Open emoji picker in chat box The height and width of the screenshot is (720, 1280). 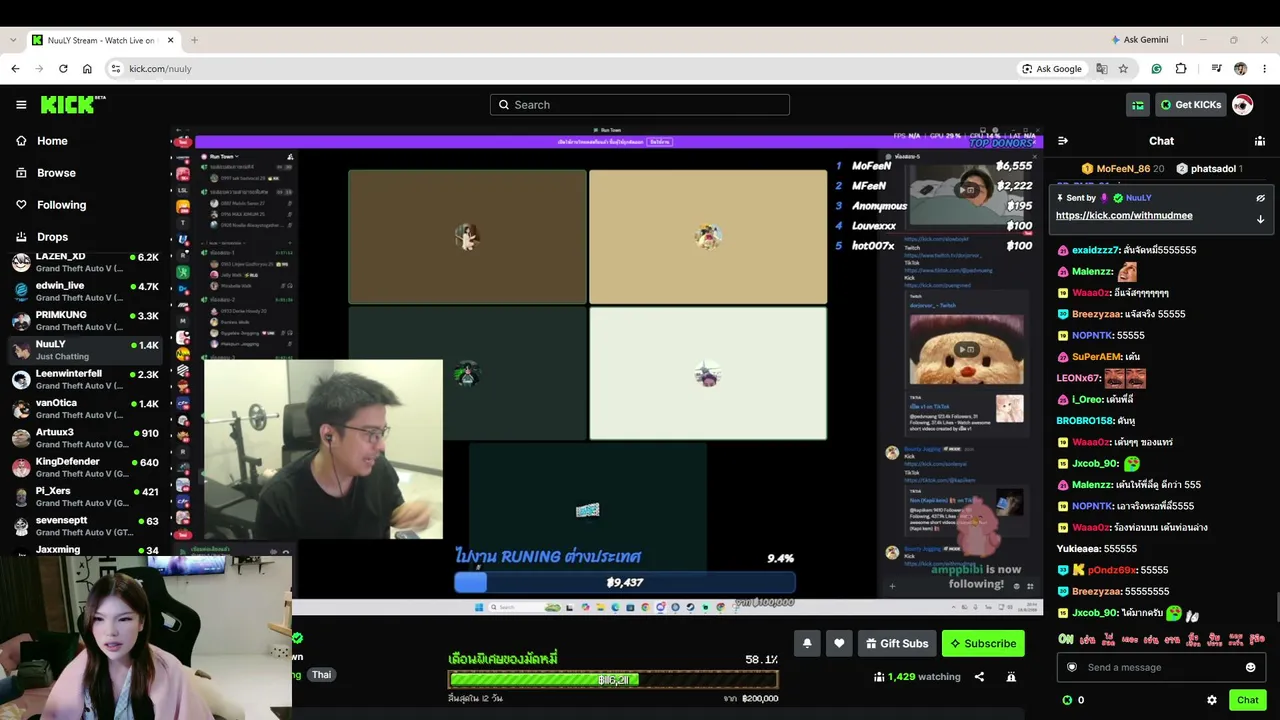click(1250, 667)
